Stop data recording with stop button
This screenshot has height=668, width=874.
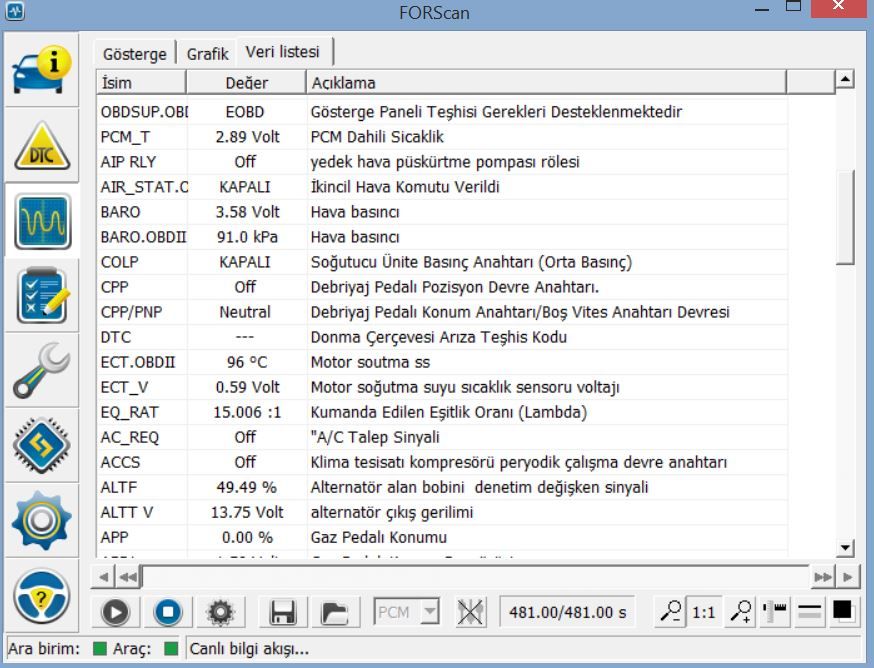pos(168,612)
